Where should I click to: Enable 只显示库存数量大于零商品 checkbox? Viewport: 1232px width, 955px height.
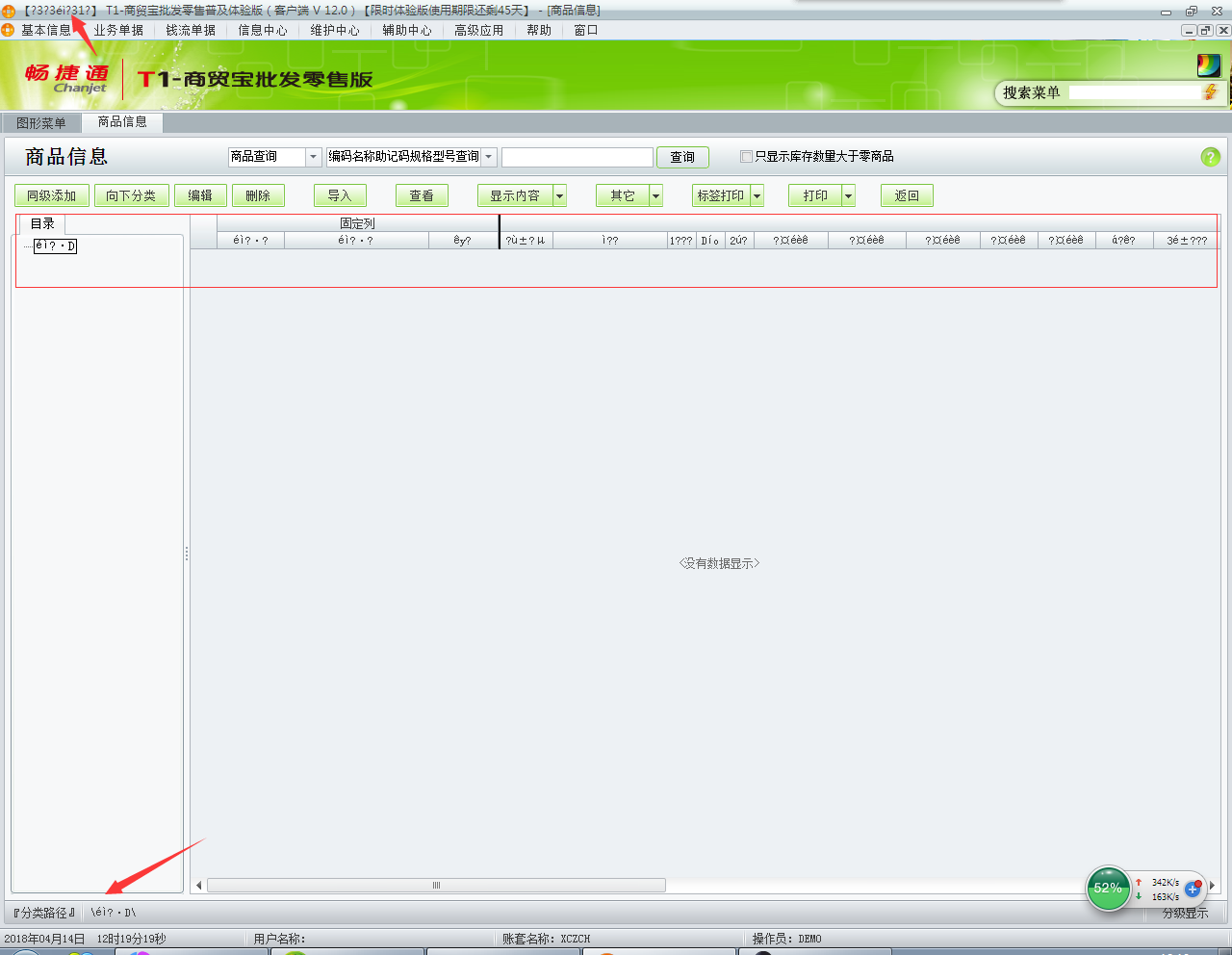pos(746,156)
